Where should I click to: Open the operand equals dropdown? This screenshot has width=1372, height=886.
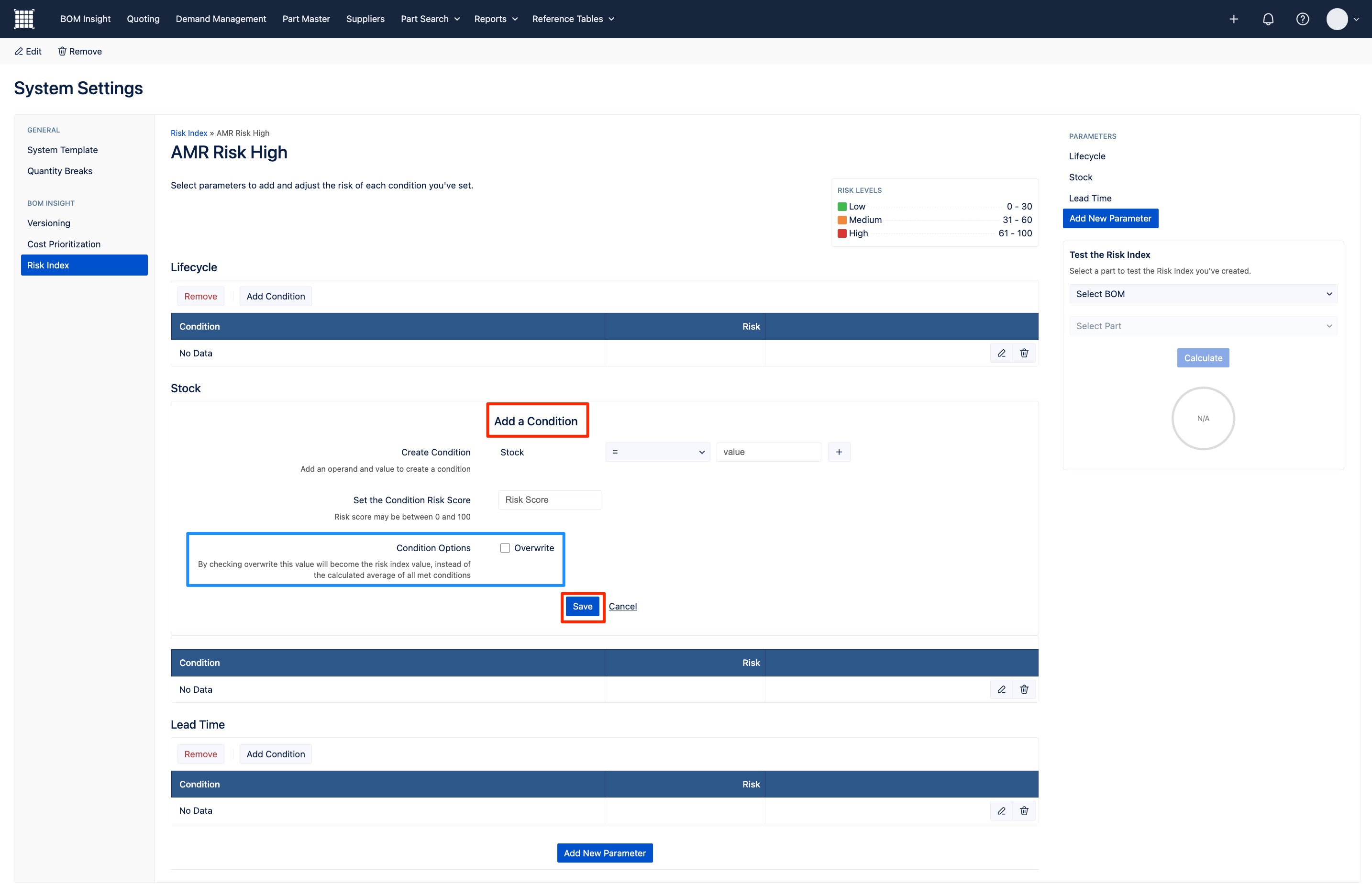657,452
